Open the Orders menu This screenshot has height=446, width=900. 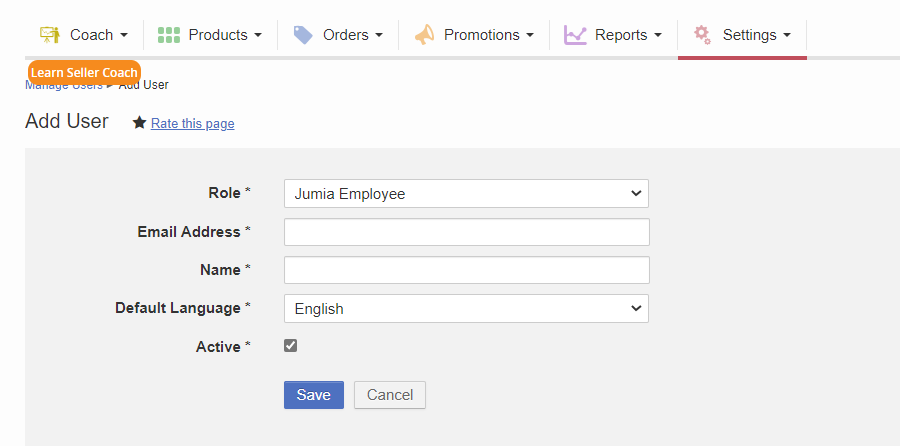click(346, 35)
